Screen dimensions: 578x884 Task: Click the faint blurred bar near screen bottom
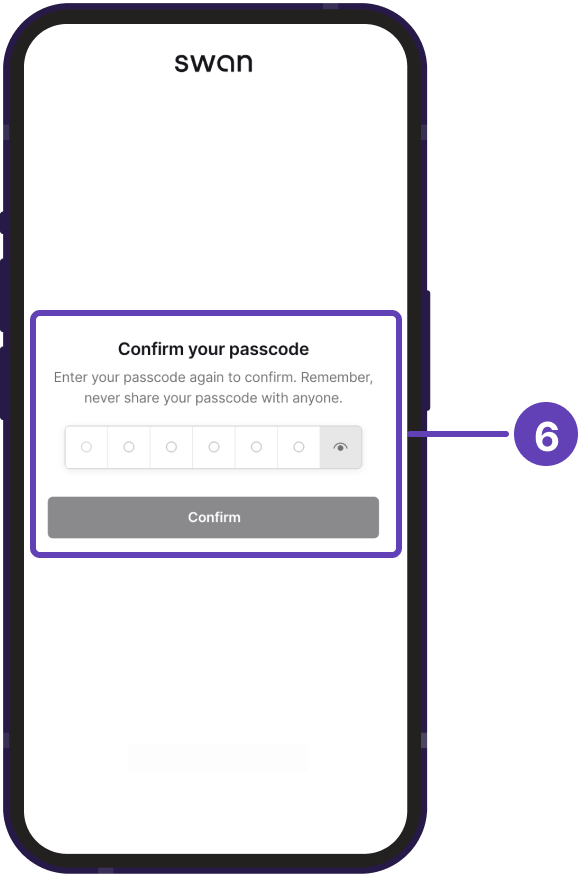pyautogui.click(x=218, y=758)
